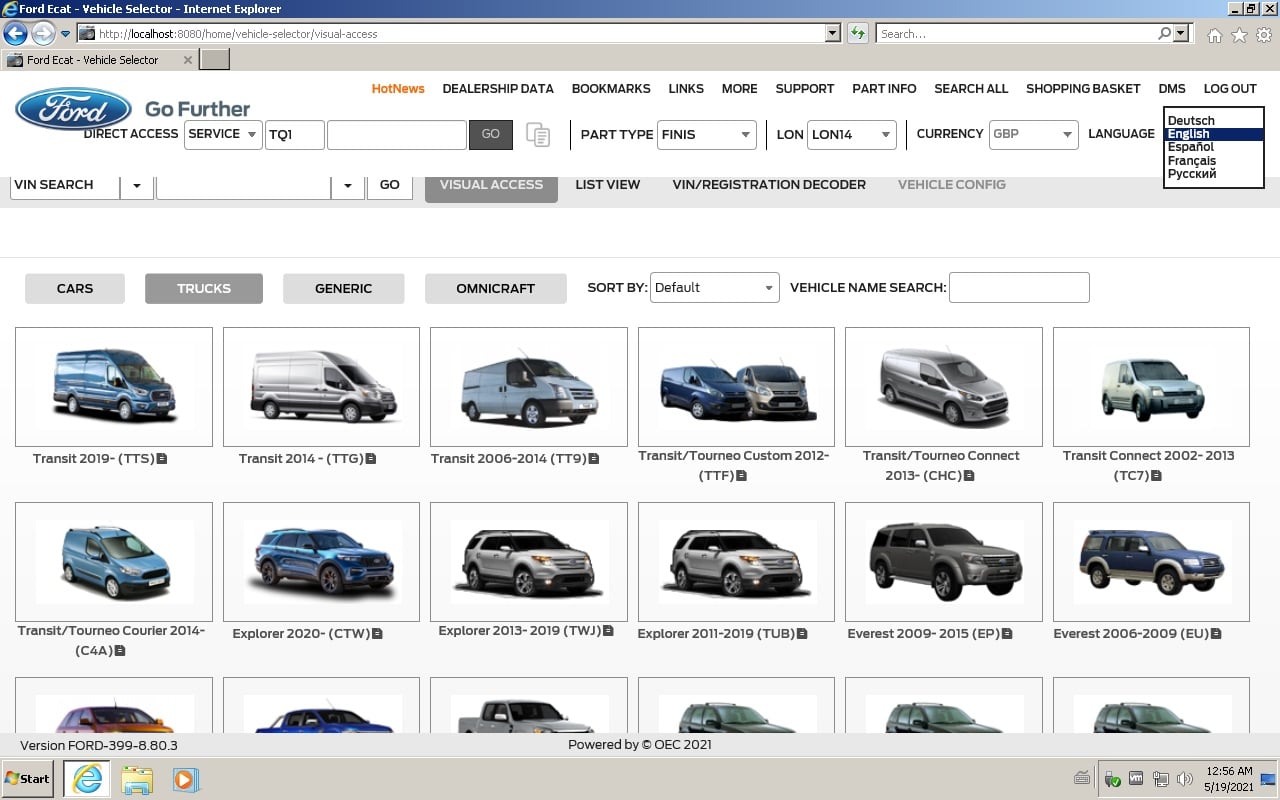The width and height of the screenshot is (1280, 800).
Task: Open the BOOKMARKS menu
Action: click(611, 88)
